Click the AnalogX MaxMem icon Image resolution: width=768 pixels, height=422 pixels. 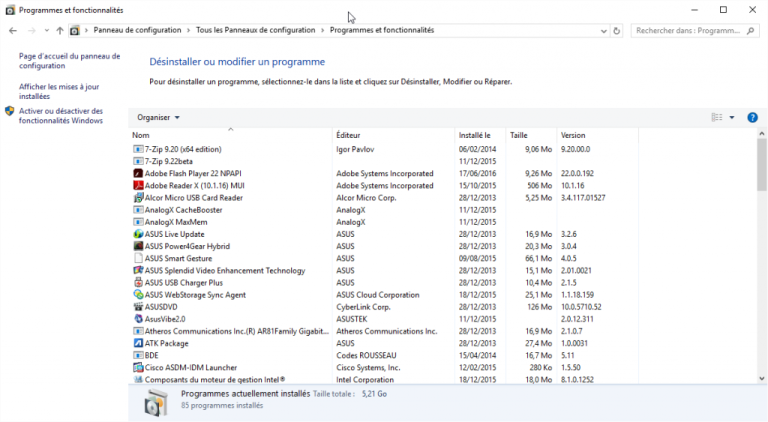tap(138, 222)
